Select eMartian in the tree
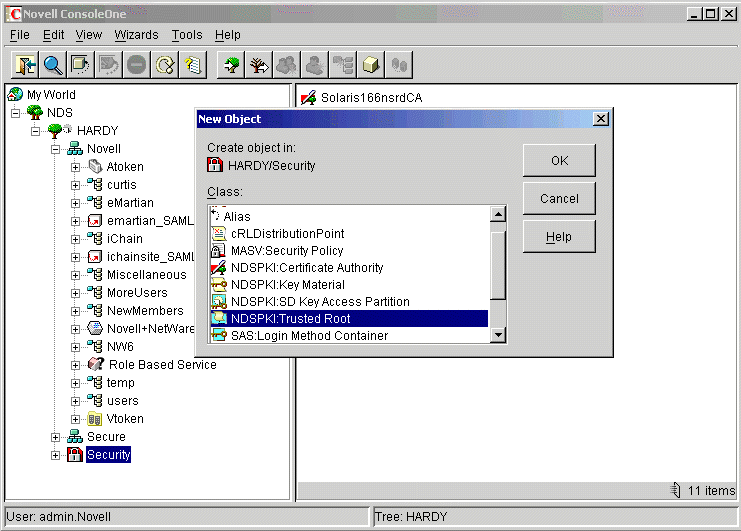This screenshot has width=741, height=531. pyautogui.click(x=130, y=203)
